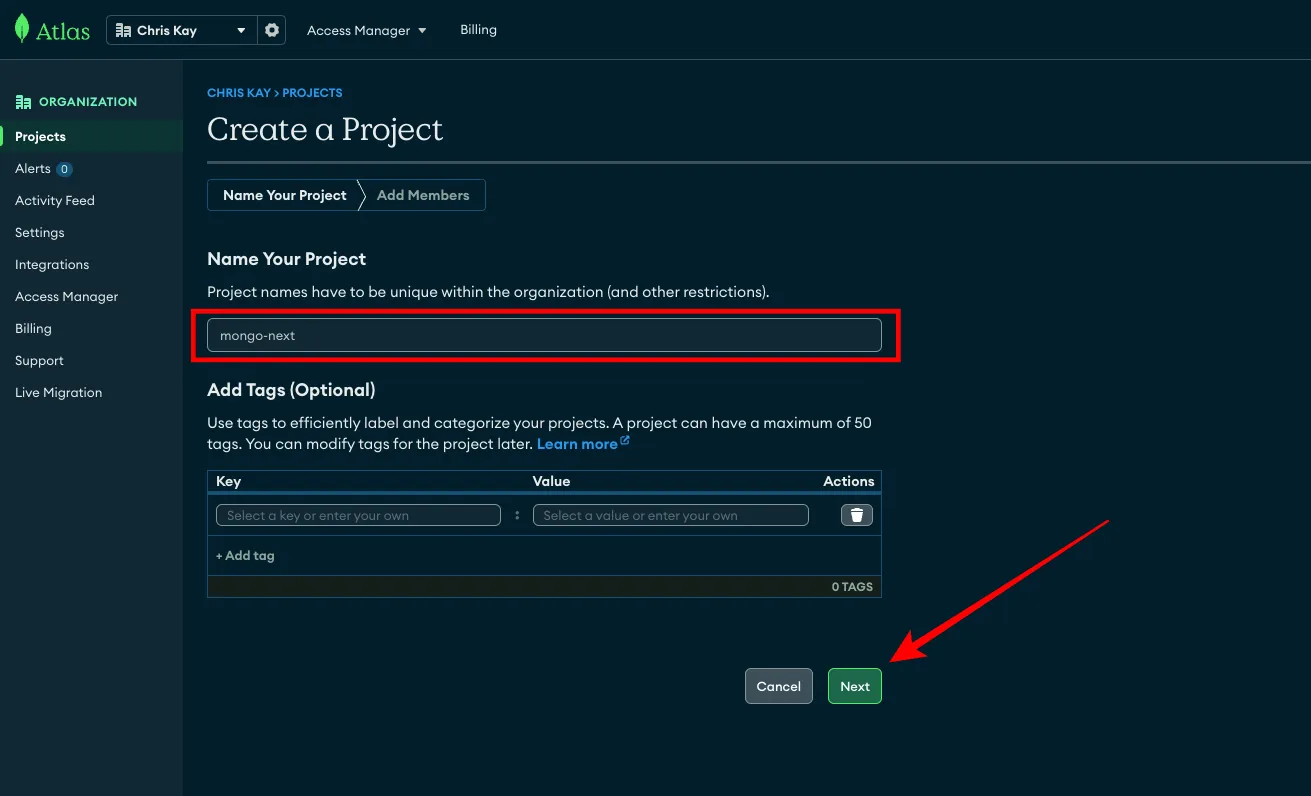Click the Alerts count badge showing 0
The height and width of the screenshot is (796, 1311).
coord(64,169)
